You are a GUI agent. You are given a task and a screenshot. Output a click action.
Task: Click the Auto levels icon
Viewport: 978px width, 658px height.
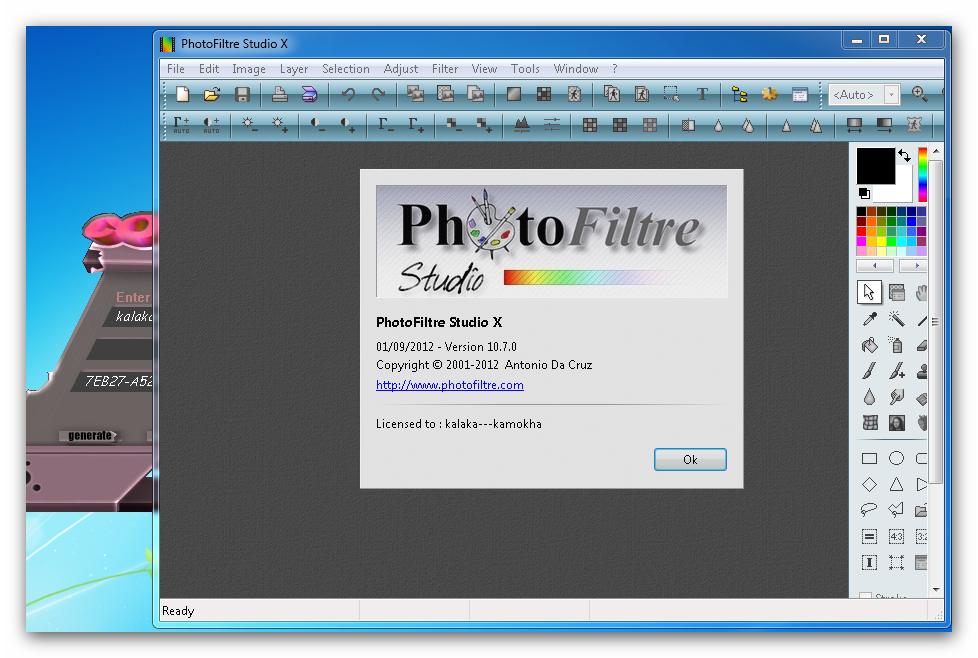pyautogui.click(x=182, y=125)
